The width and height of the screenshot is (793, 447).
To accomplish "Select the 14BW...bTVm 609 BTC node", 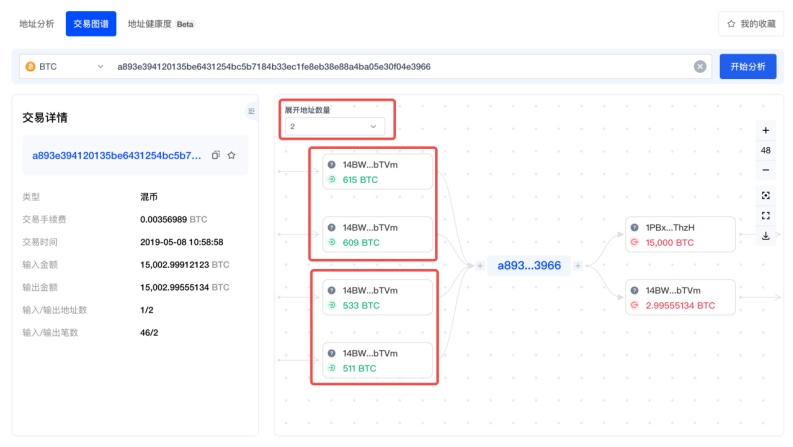I will (377, 235).
